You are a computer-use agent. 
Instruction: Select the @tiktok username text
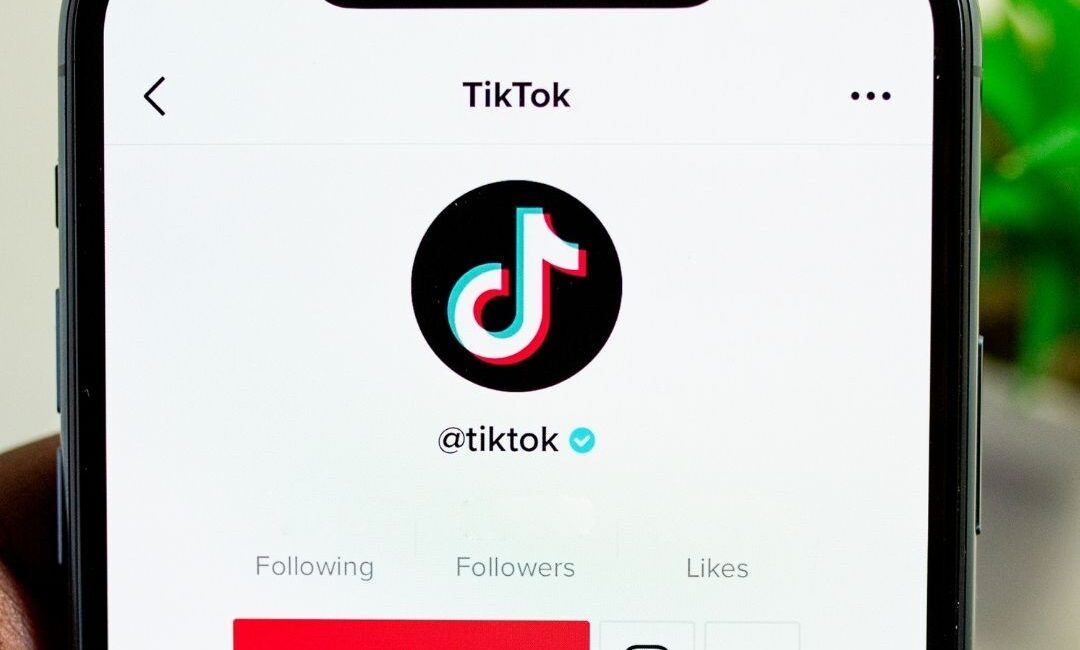(498, 440)
